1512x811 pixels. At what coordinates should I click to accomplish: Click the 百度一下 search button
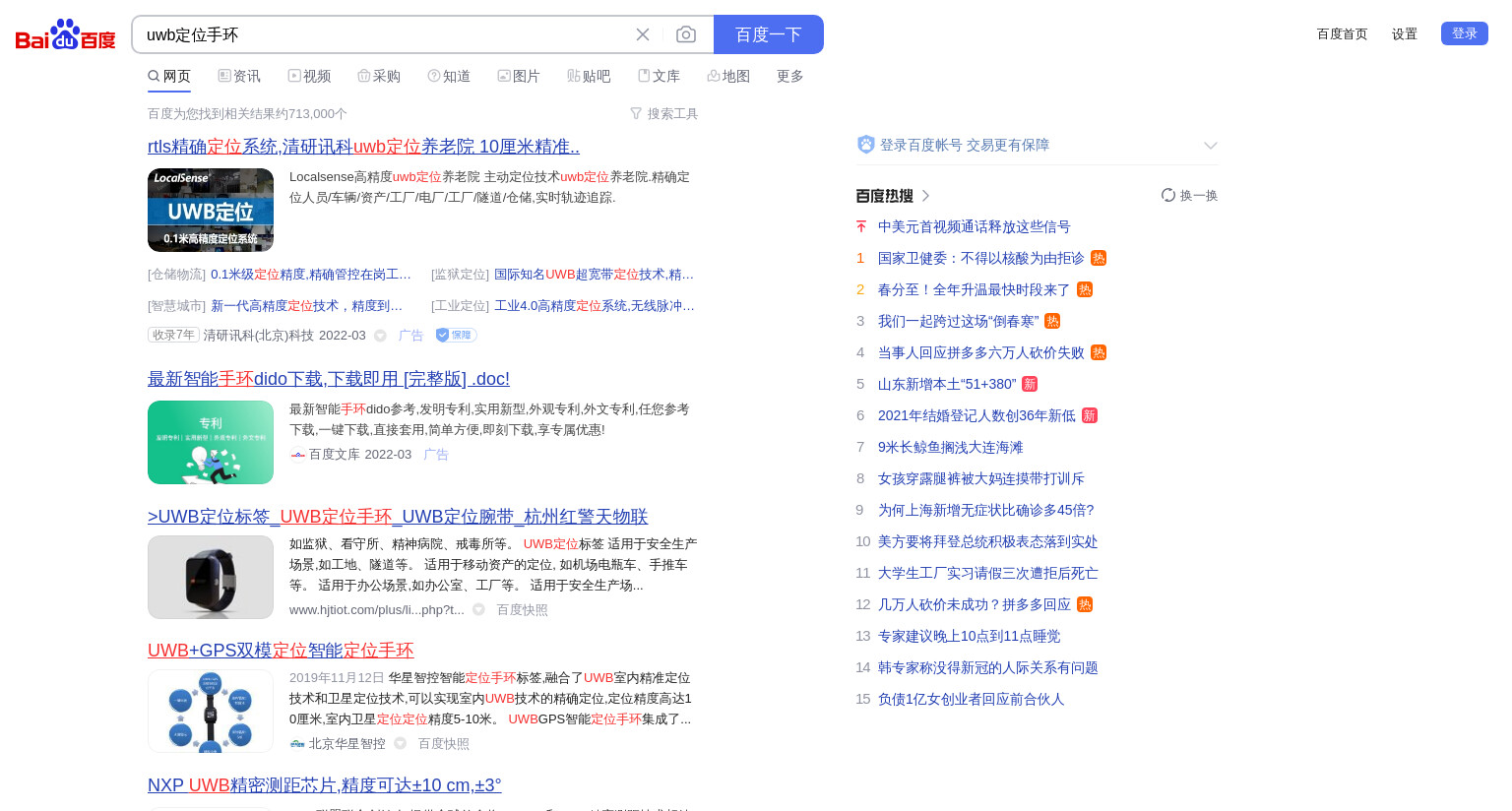coord(769,34)
